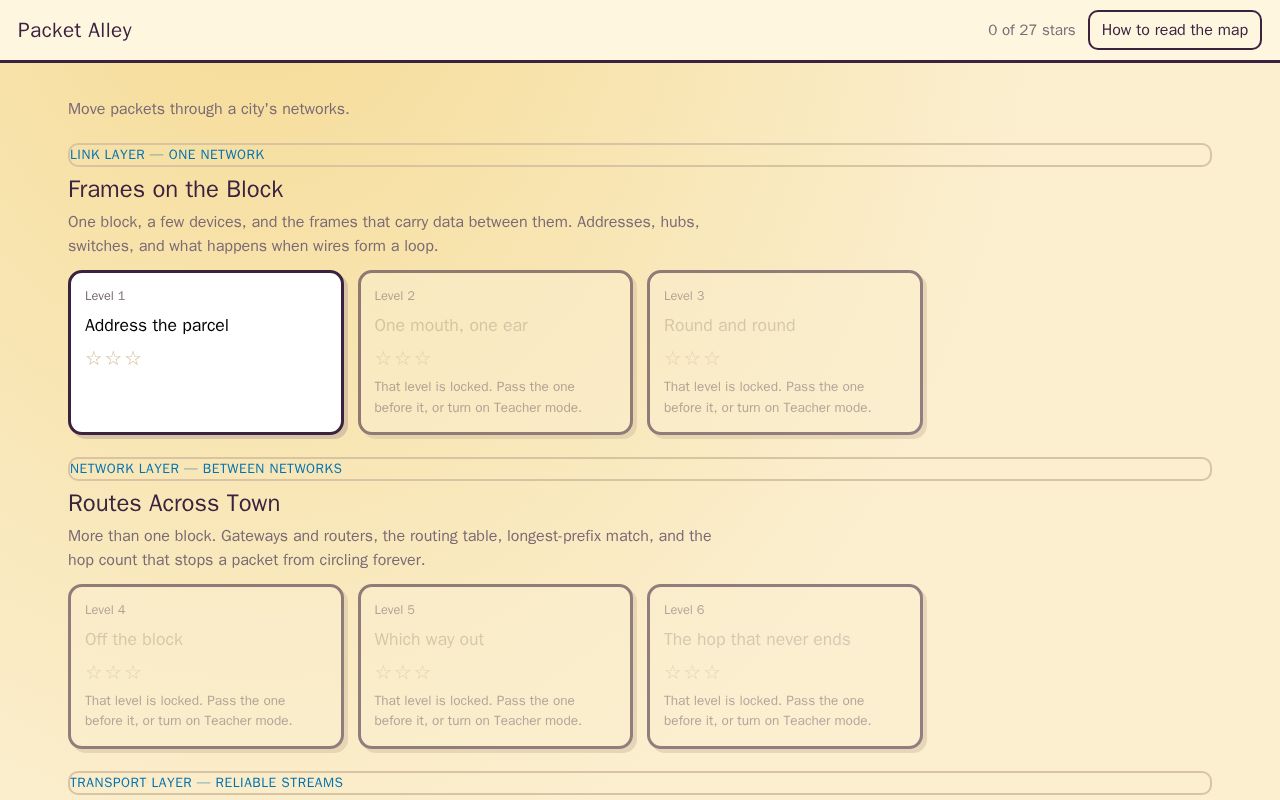1280x800 pixels.
Task: Click the star rating on Level 3
Action: point(692,358)
